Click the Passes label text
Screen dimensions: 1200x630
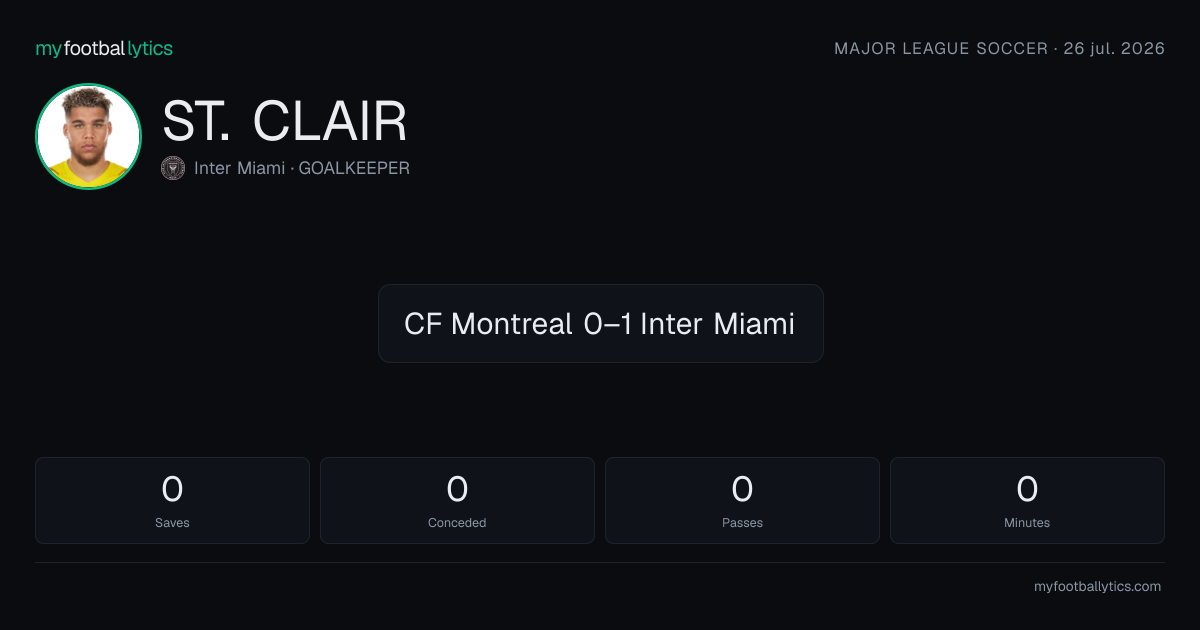click(x=742, y=522)
